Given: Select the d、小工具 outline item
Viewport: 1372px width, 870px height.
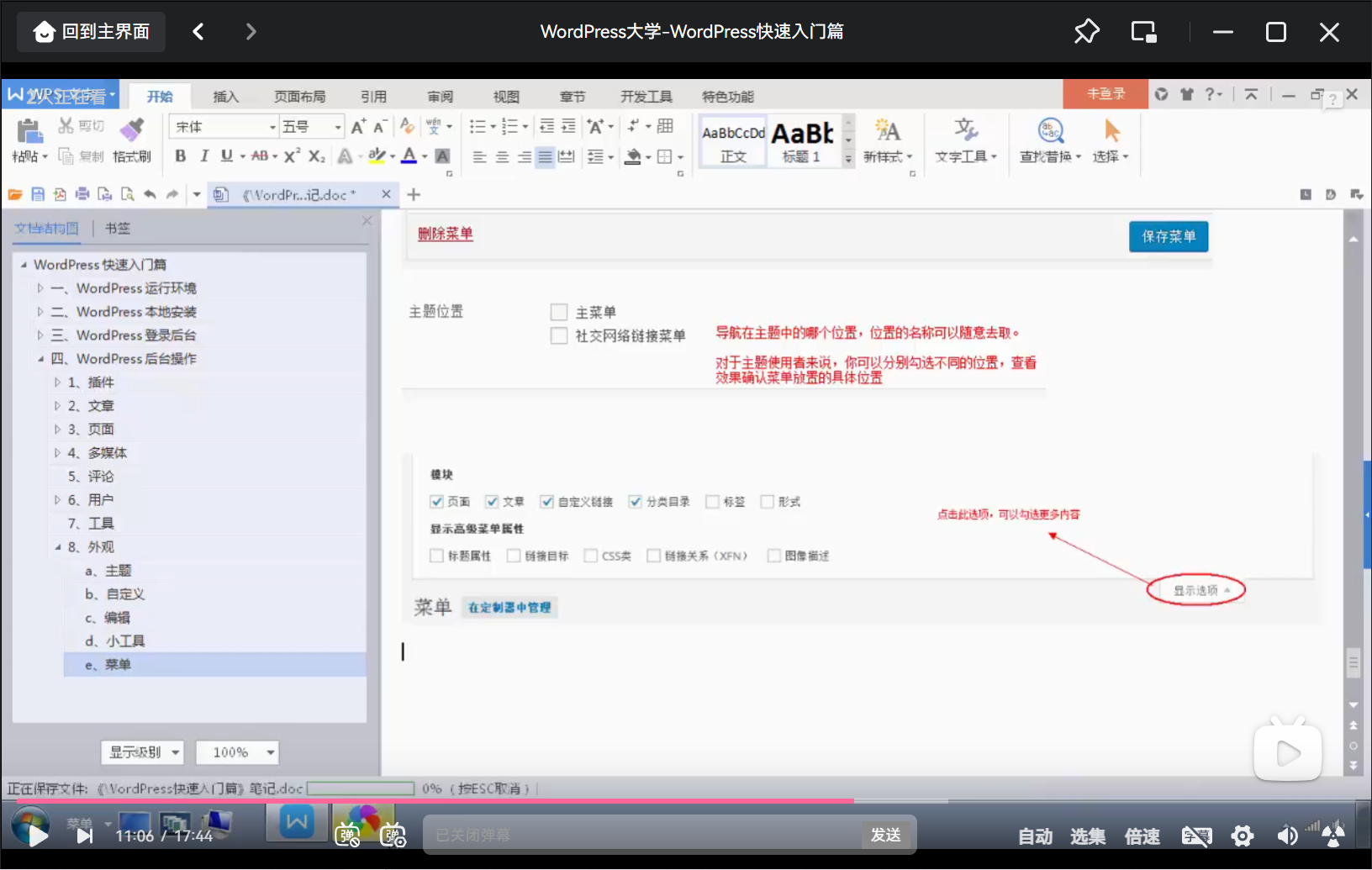Looking at the screenshot, I should pyautogui.click(x=115, y=641).
